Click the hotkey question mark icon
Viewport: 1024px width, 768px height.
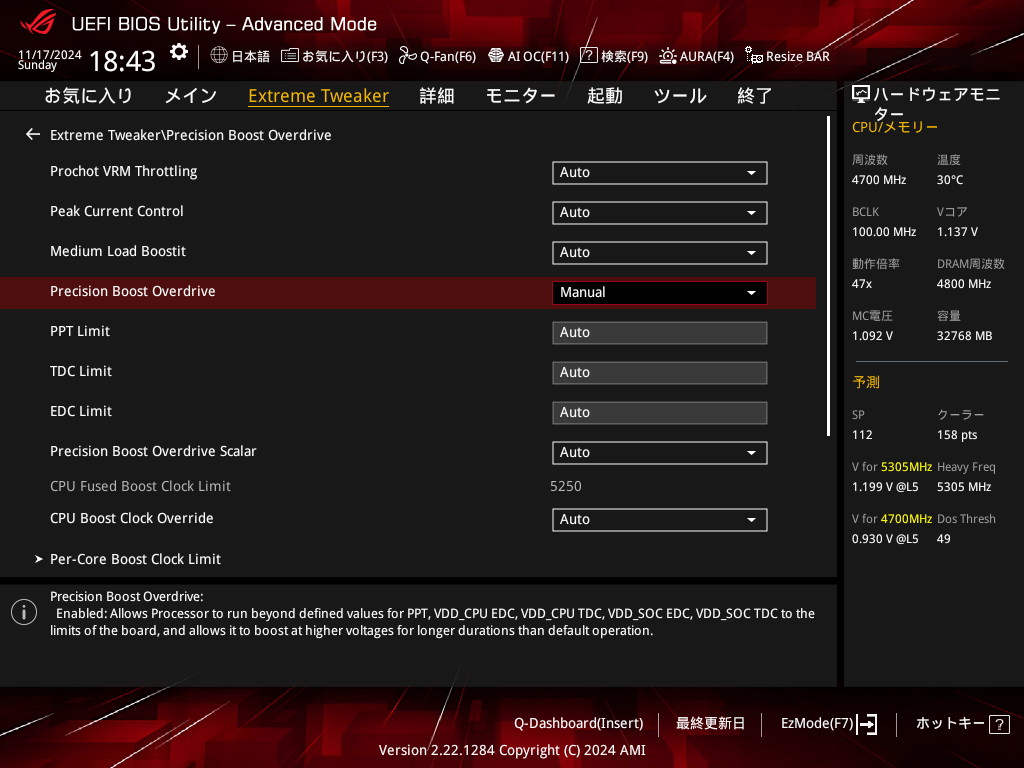(x=1000, y=724)
